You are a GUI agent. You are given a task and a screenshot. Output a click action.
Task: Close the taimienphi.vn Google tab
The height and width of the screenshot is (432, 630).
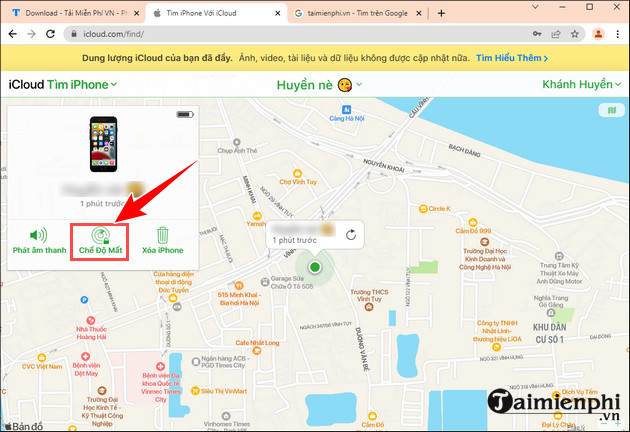coord(419,13)
